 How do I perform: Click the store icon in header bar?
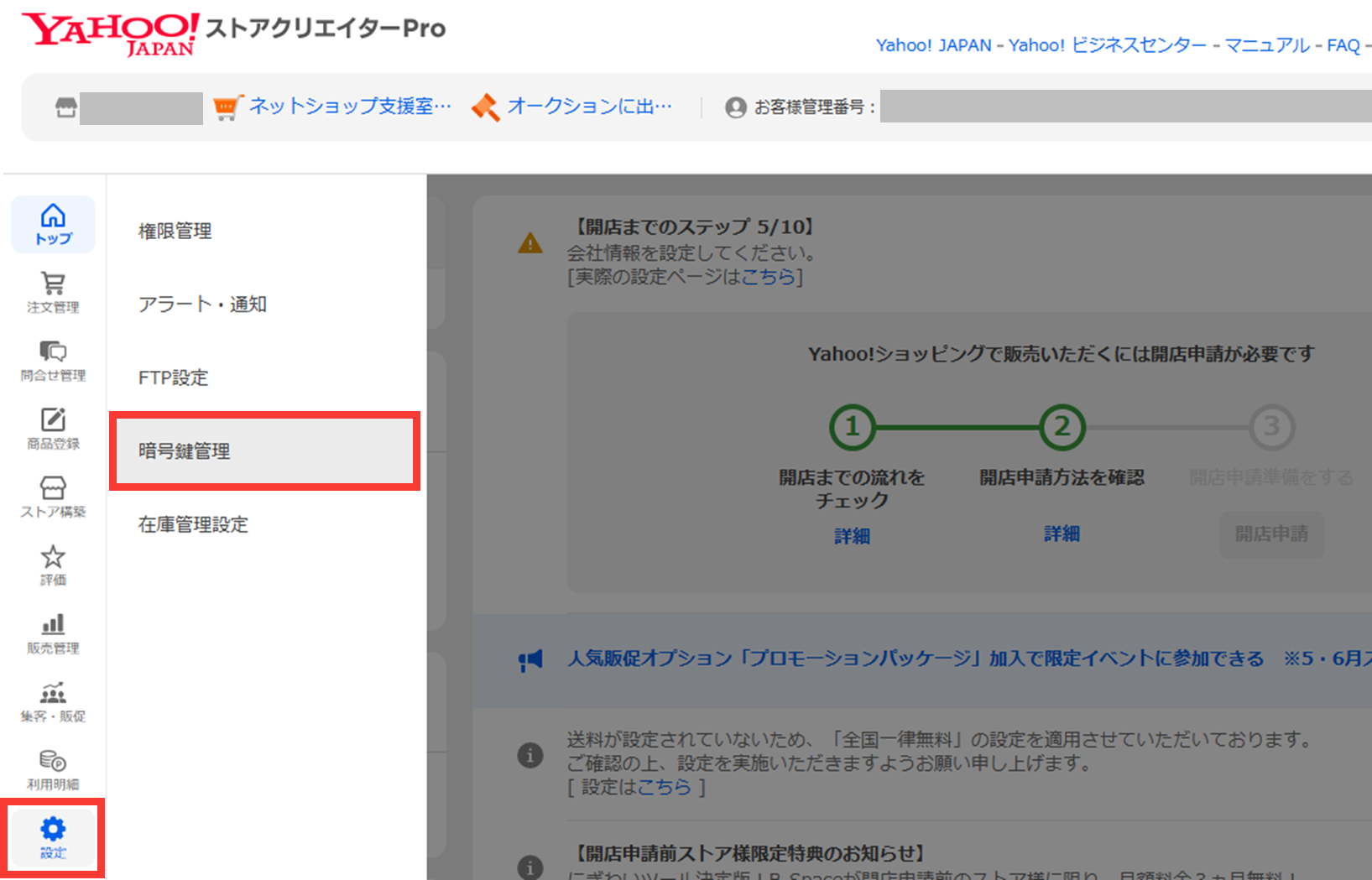click(x=65, y=107)
